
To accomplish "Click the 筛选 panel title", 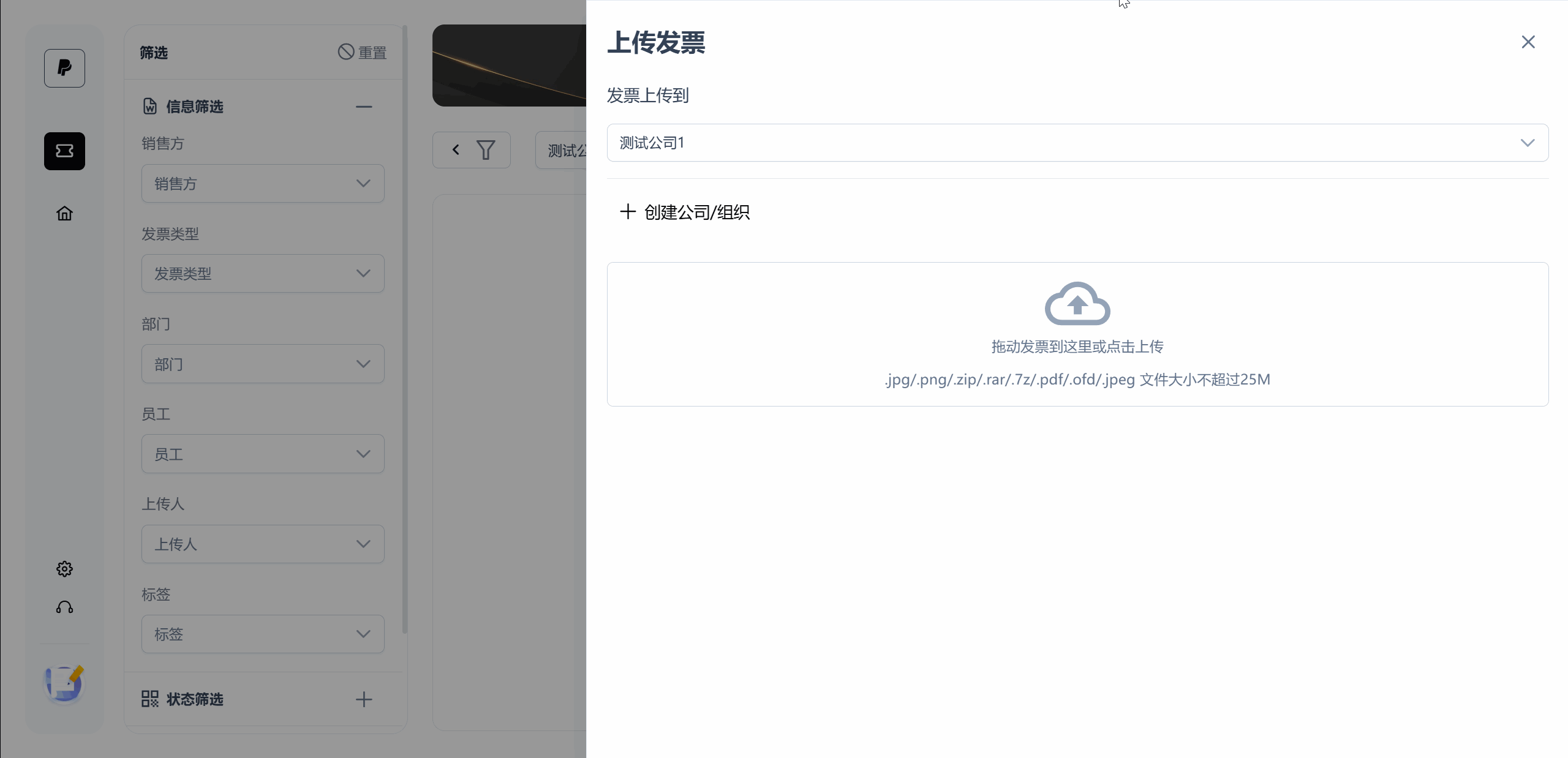I will (154, 53).
